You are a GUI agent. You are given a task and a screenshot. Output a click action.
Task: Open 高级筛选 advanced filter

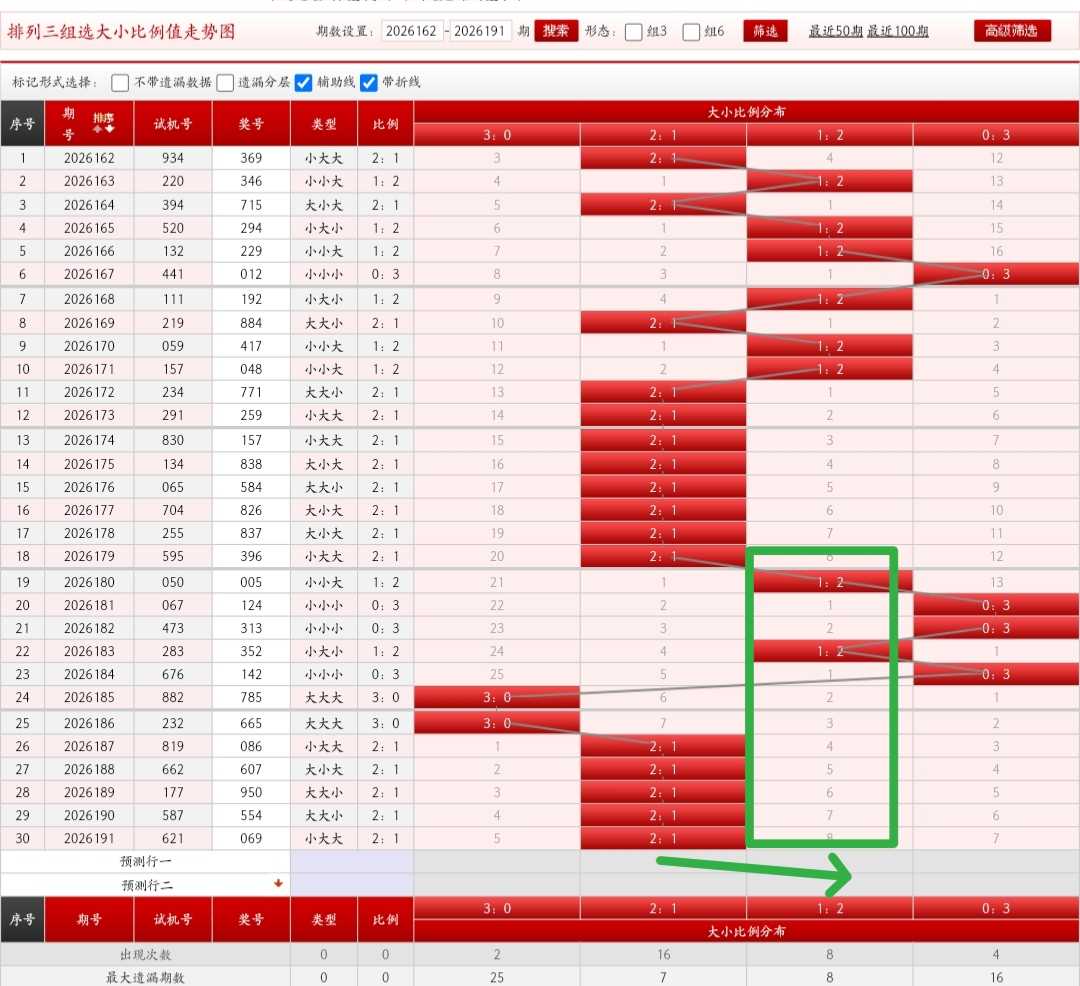click(x=1012, y=31)
